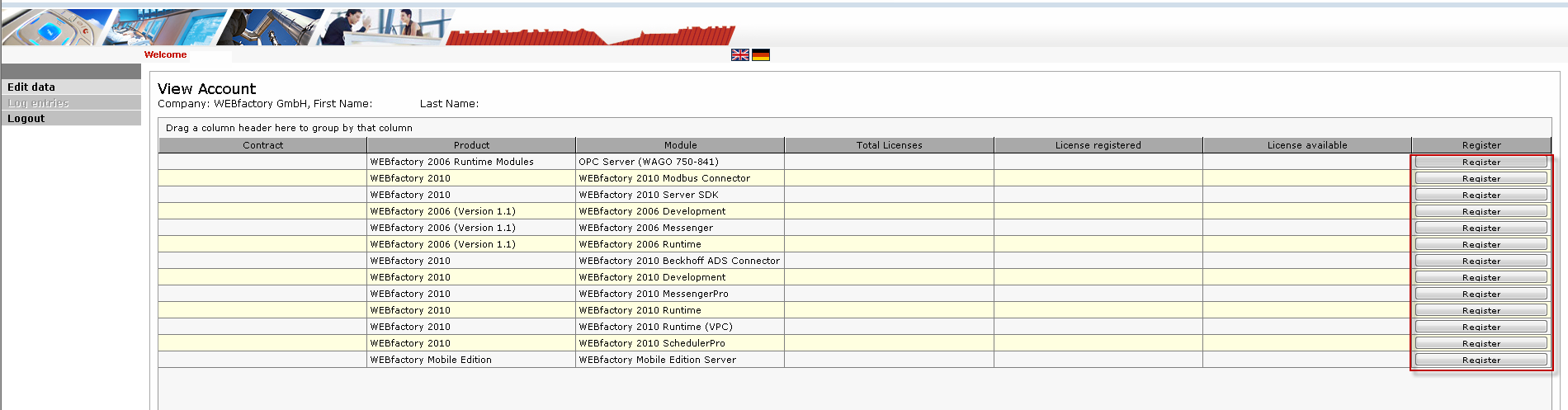The height and width of the screenshot is (410, 1568).
Task: Register WEBfactory 2010 MessengerPro
Action: (1481, 295)
